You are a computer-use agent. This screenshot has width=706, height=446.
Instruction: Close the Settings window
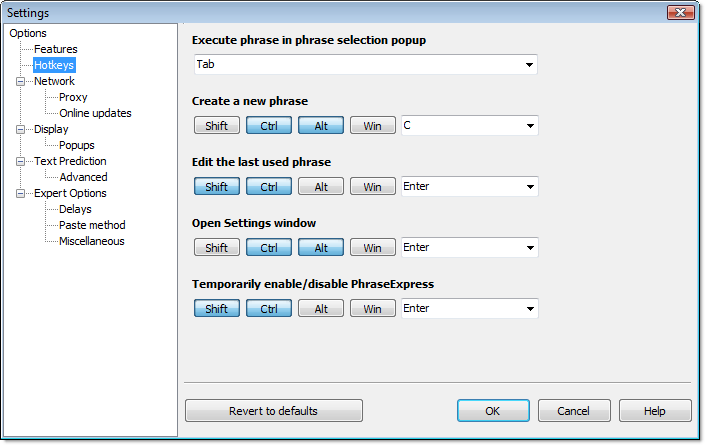click(680, 13)
